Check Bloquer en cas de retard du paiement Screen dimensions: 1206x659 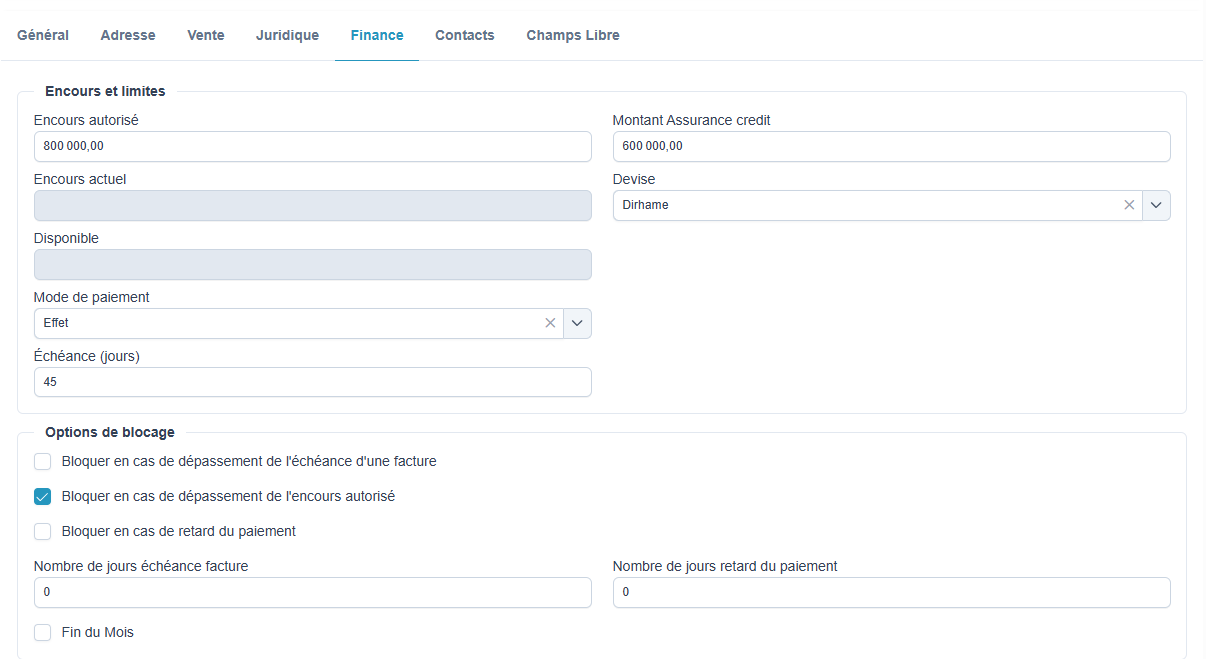point(43,531)
